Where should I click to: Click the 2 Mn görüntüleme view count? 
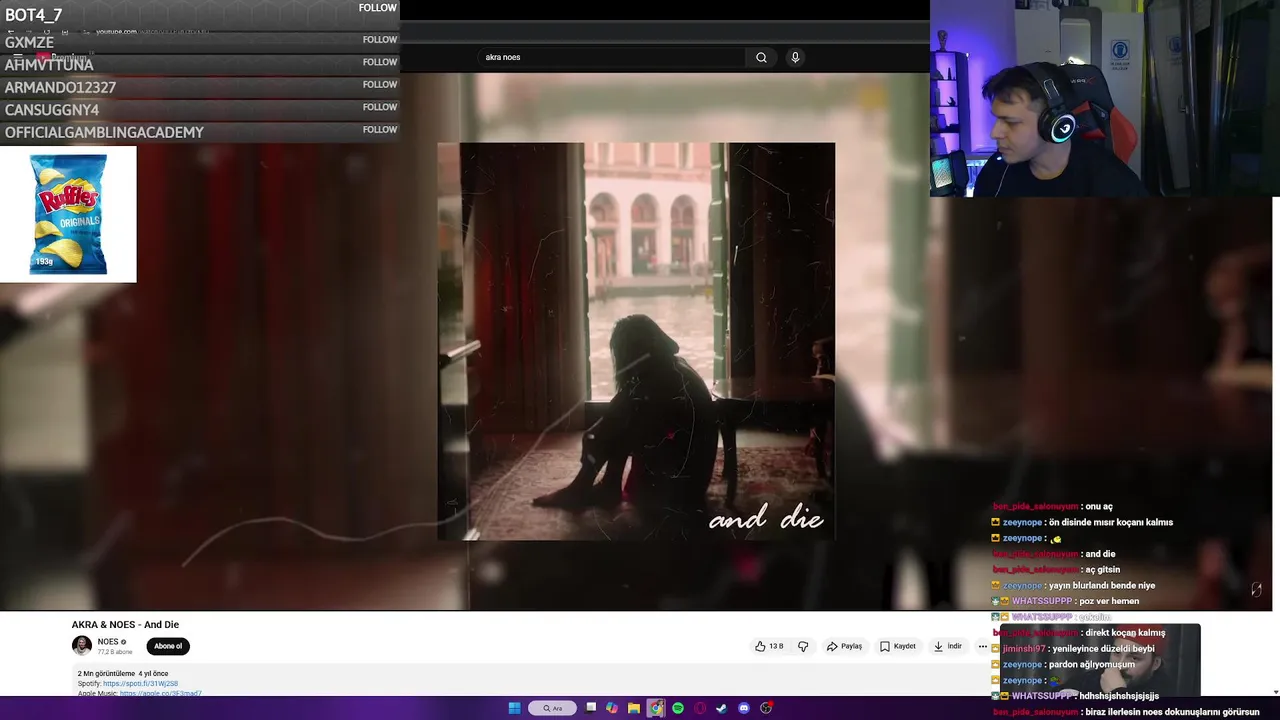(106, 674)
